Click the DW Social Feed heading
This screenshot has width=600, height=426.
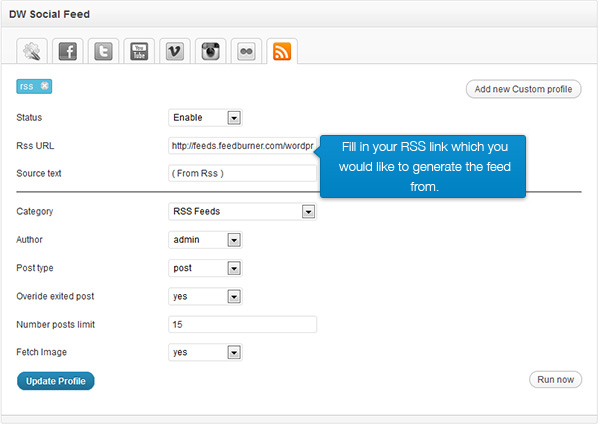click(49, 14)
